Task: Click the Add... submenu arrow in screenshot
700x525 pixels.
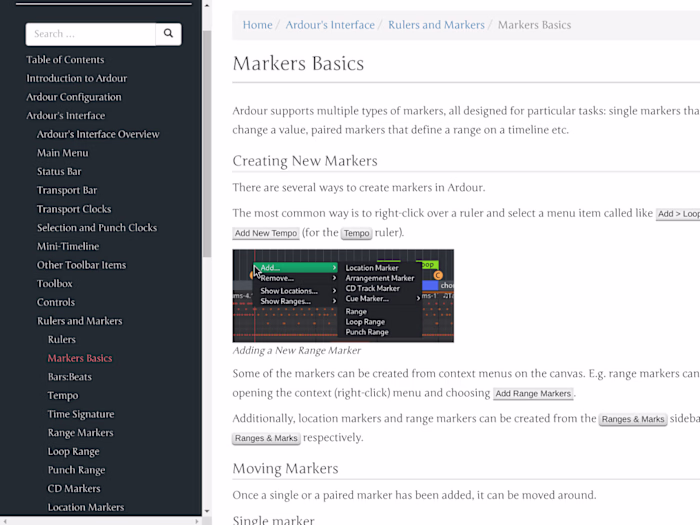Action: click(x=334, y=267)
